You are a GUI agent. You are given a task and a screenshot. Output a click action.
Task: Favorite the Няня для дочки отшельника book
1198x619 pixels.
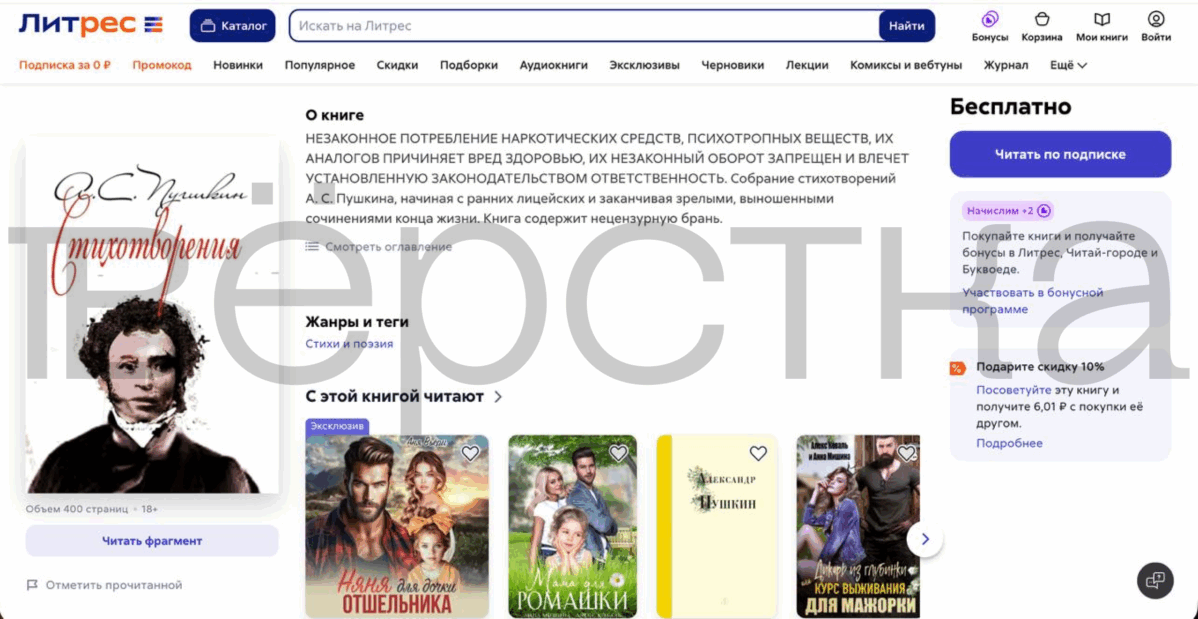coord(470,453)
